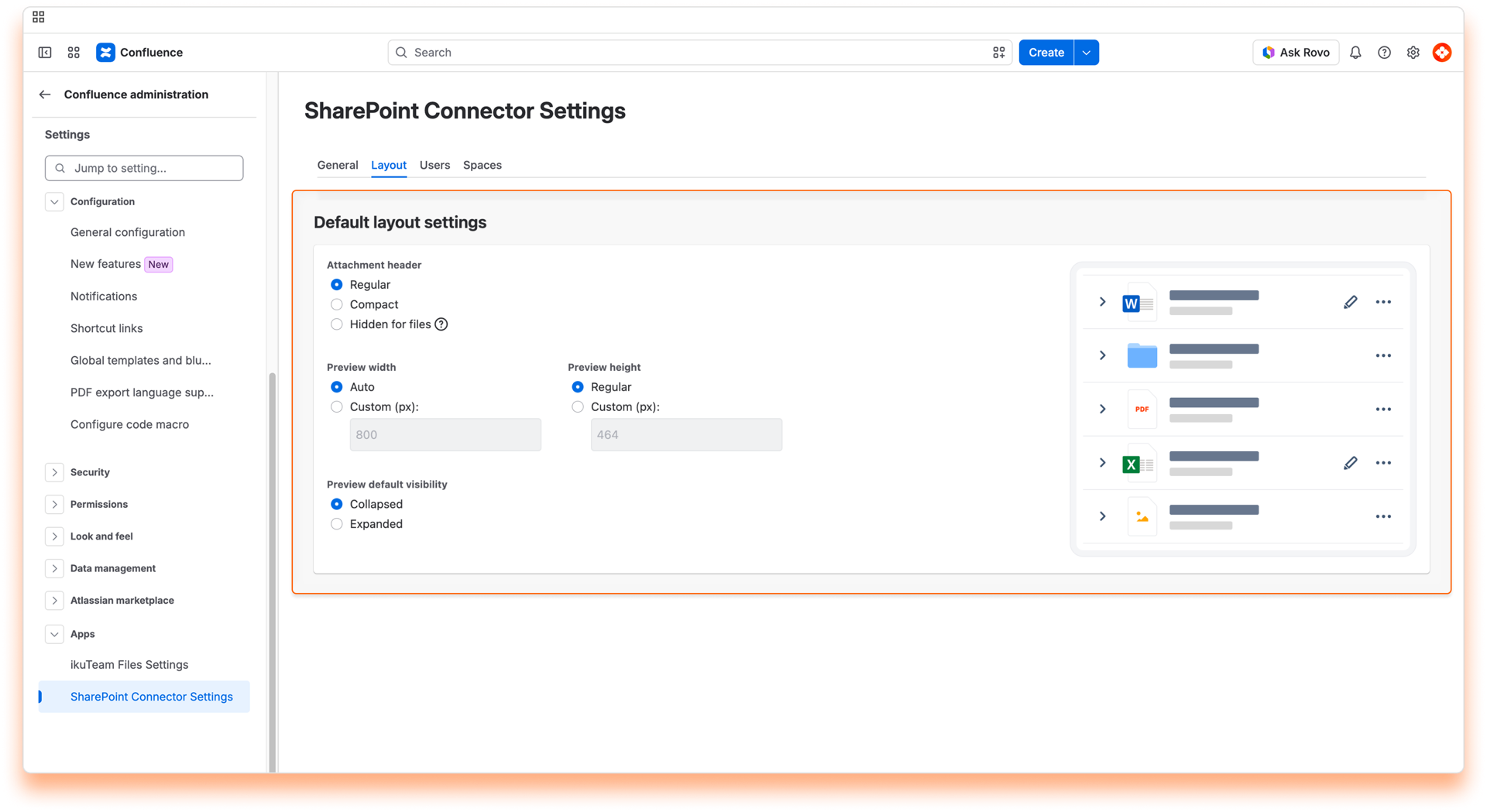Screen dimensions: 1487x812
Task: Open more options on the PDF row
Action: coord(1383,409)
